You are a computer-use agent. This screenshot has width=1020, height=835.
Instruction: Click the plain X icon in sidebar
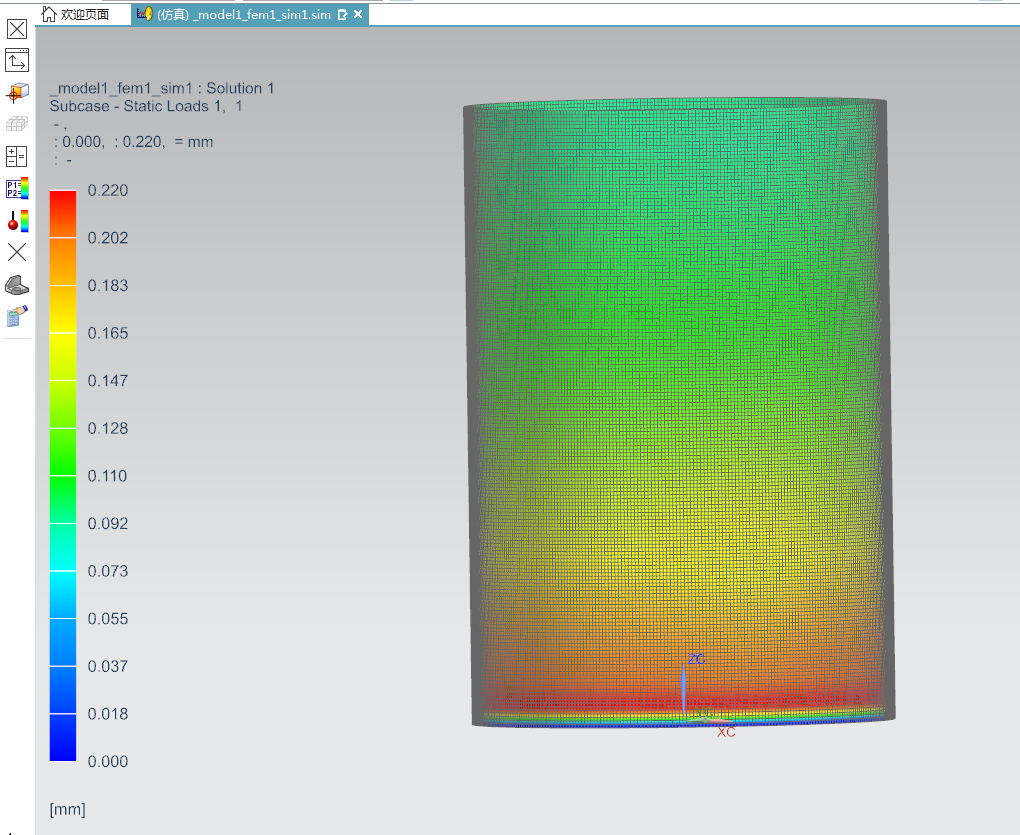click(17, 252)
